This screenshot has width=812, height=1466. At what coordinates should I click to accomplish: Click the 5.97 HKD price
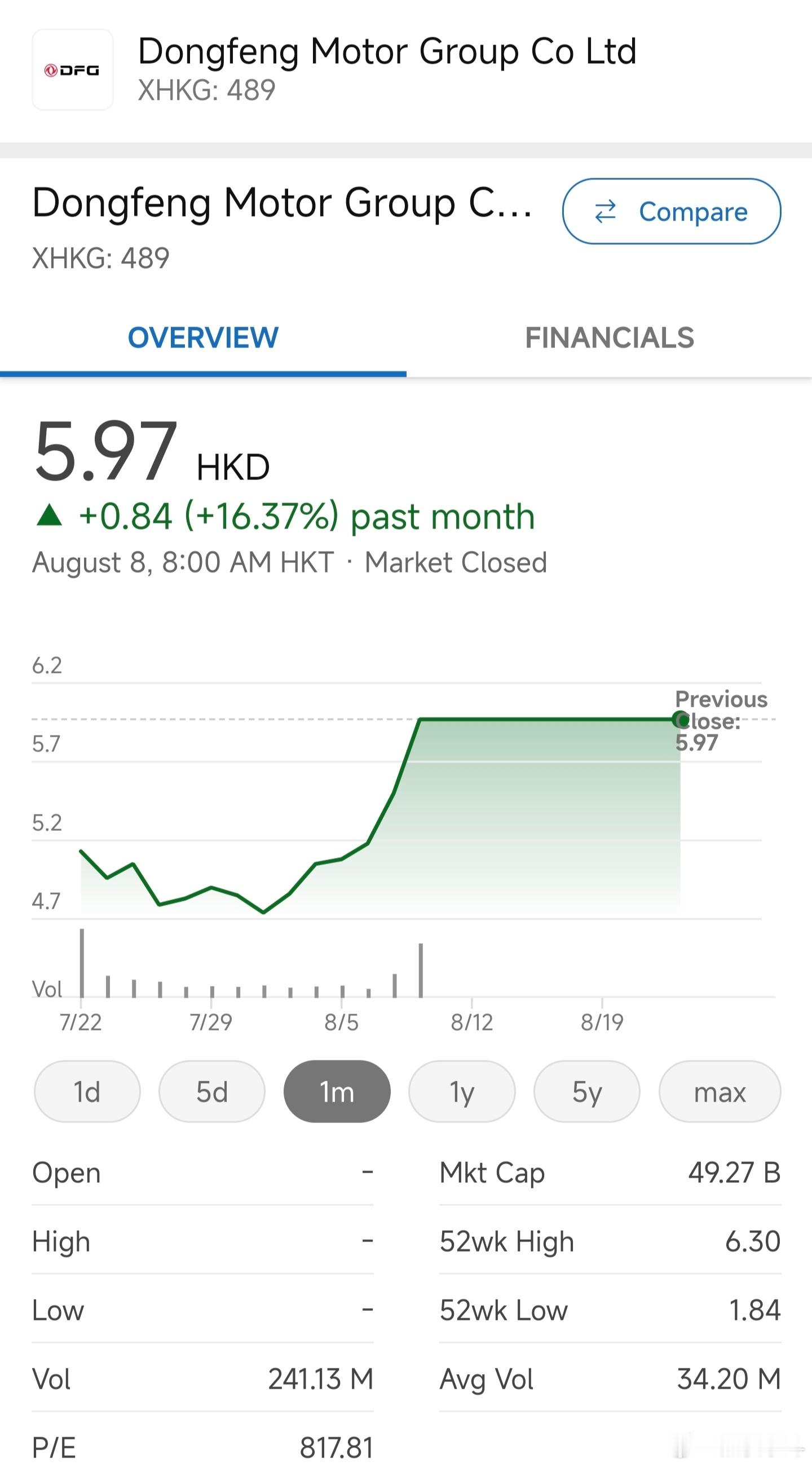(x=151, y=452)
